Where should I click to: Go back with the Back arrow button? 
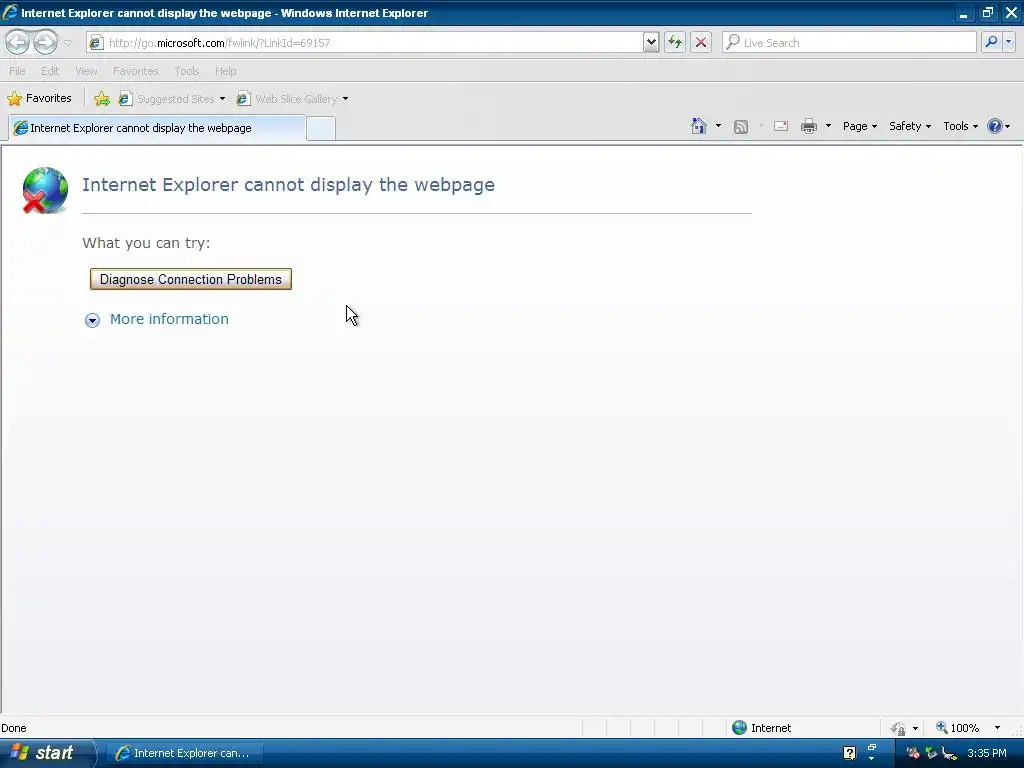(18, 42)
